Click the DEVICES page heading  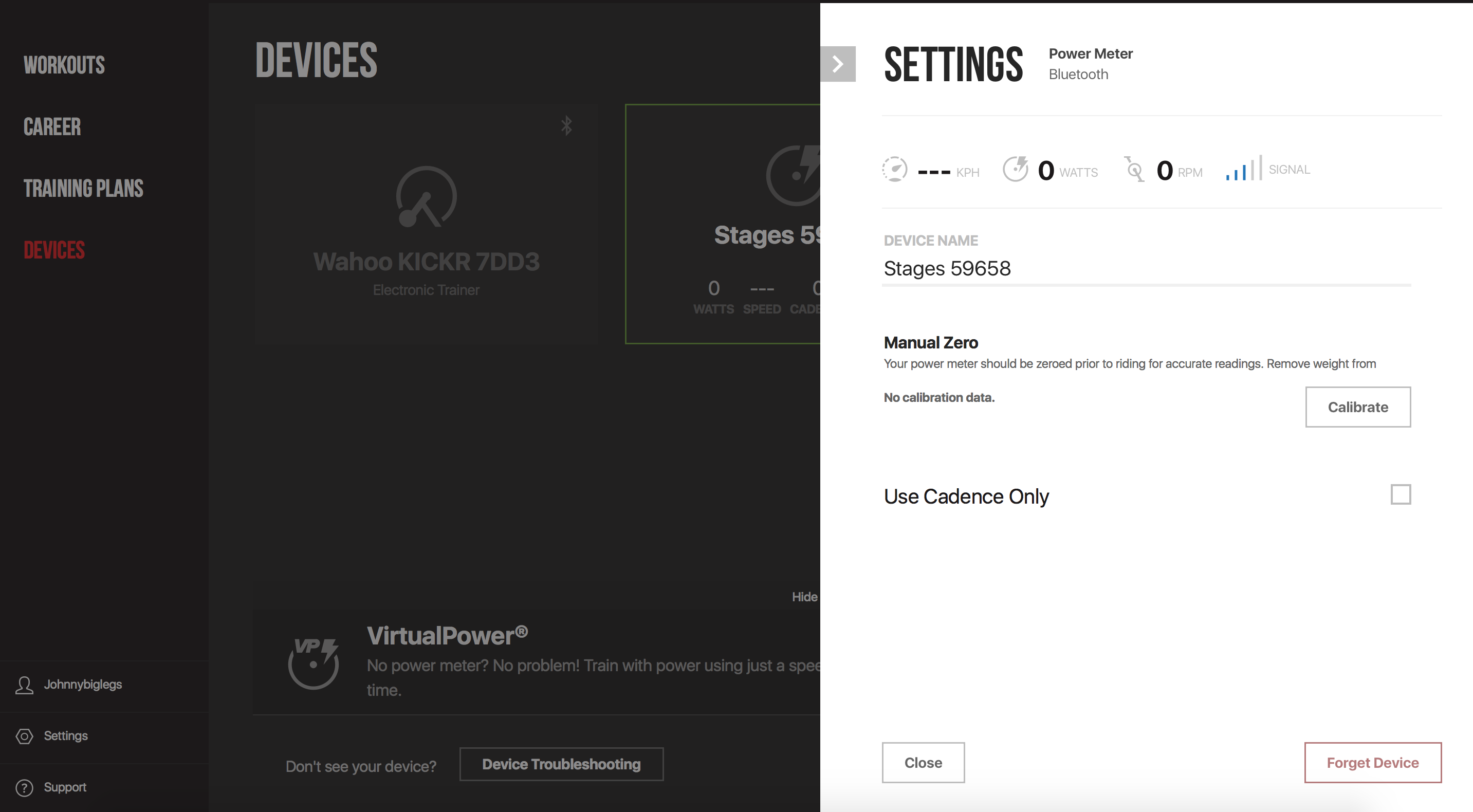click(x=316, y=60)
